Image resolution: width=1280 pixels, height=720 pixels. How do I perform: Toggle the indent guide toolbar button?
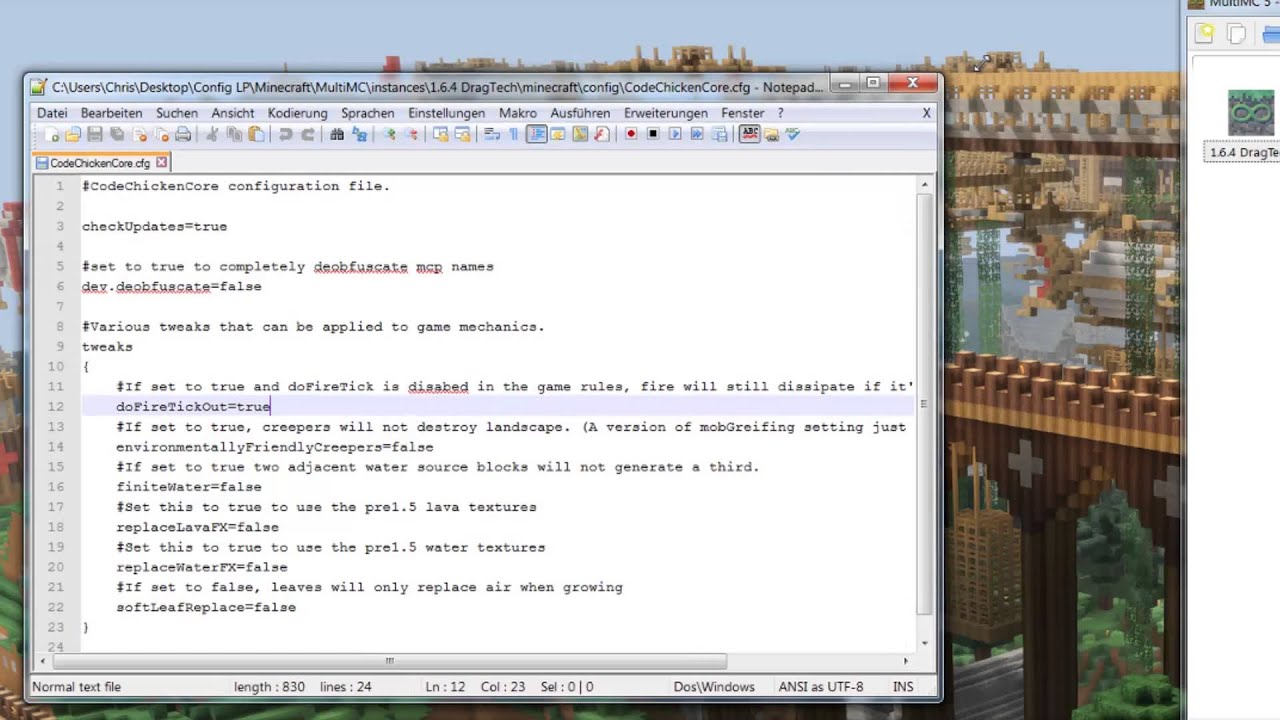(537, 134)
